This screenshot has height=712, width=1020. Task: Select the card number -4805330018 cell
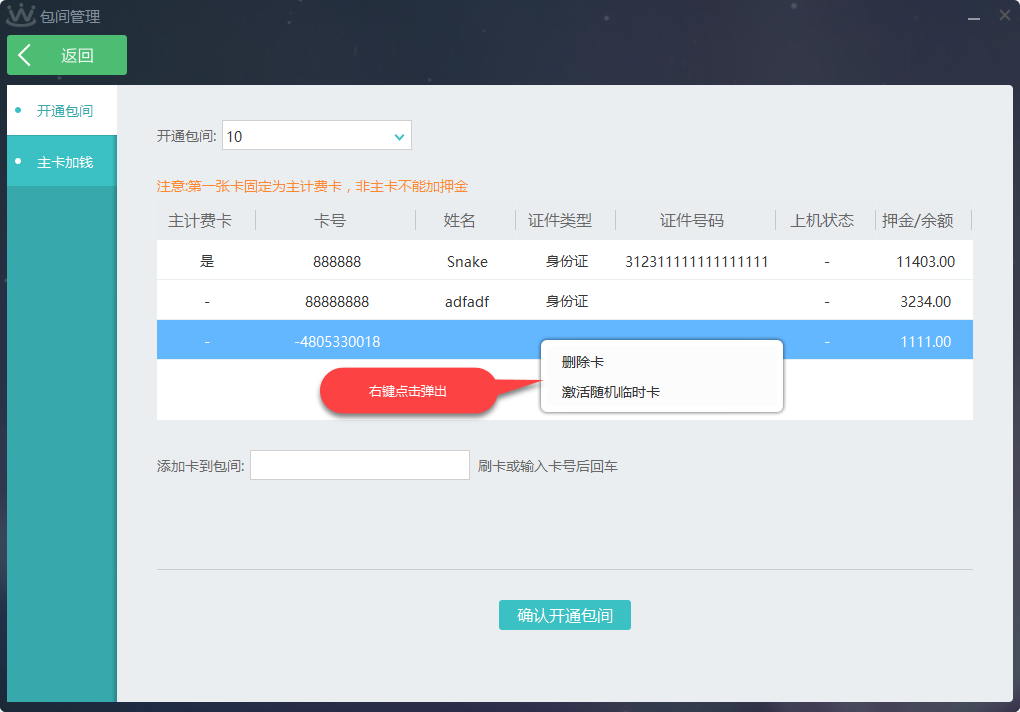(x=337, y=341)
